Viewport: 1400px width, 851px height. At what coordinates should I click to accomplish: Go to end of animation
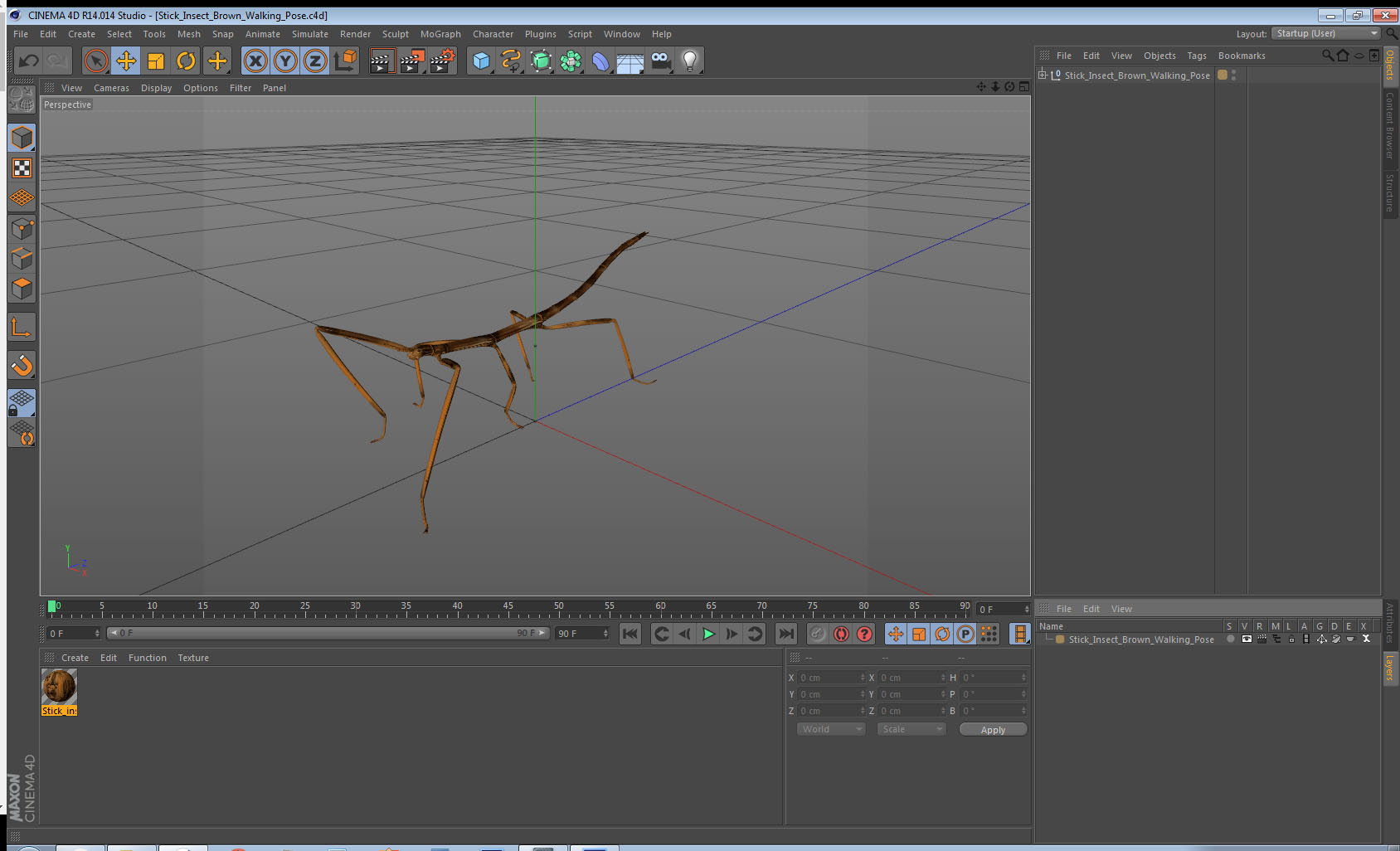pyautogui.click(x=785, y=634)
